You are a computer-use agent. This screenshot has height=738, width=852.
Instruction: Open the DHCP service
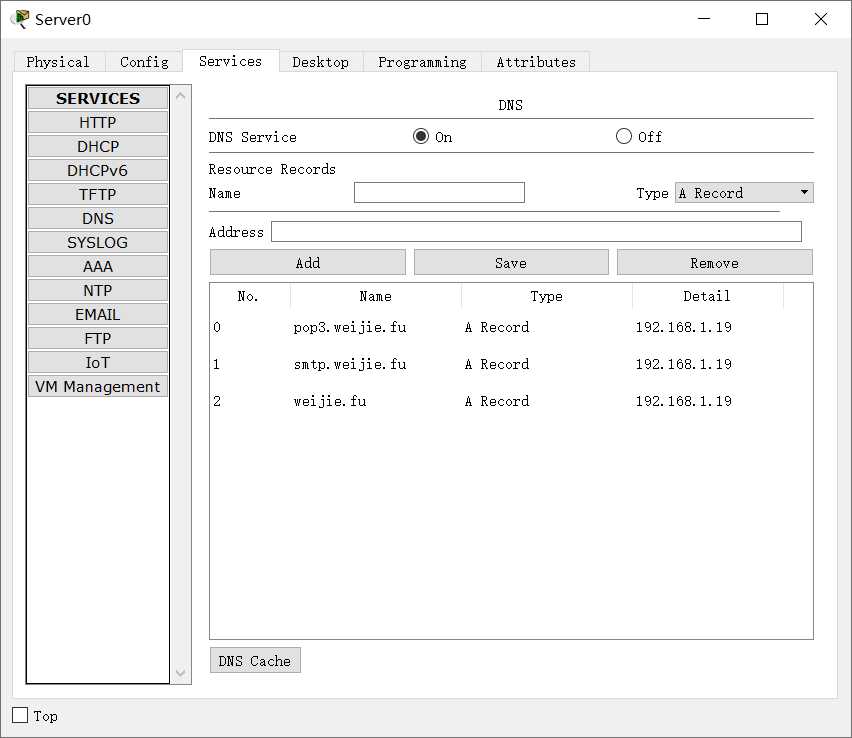click(98, 146)
